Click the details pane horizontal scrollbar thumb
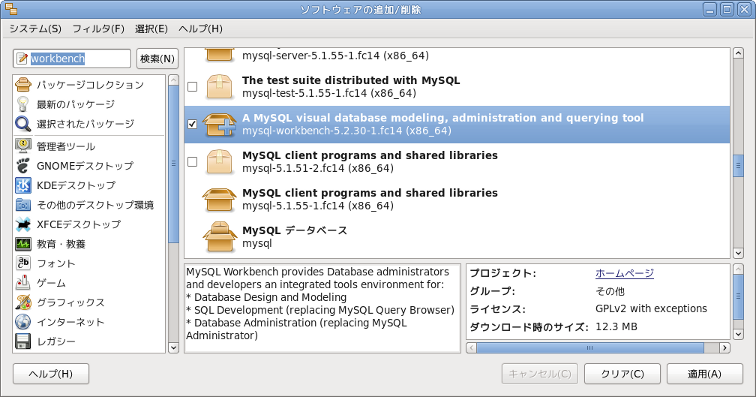Screen dimensions: 756x397 pos(590,348)
